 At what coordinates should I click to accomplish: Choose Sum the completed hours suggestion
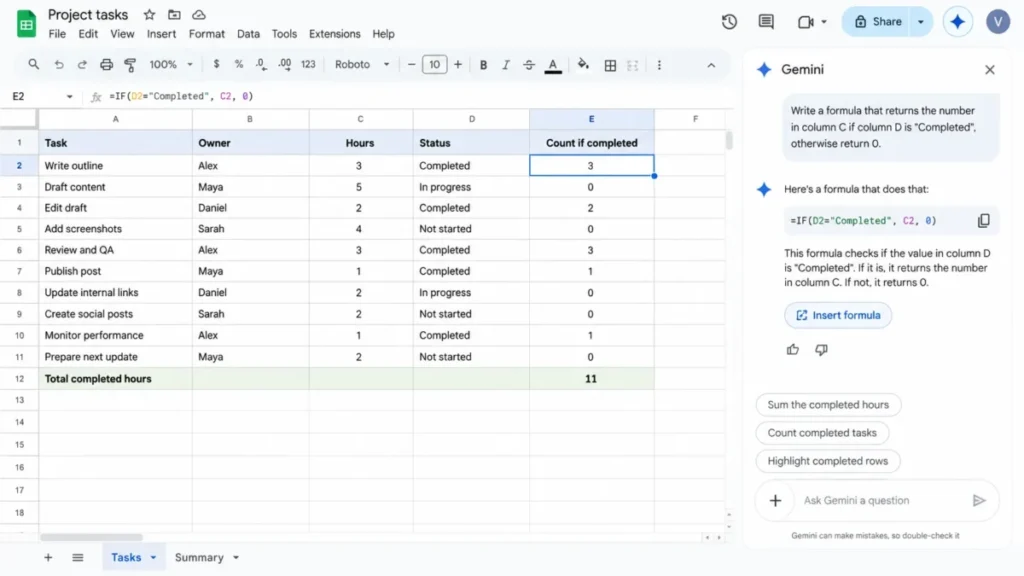pos(828,405)
